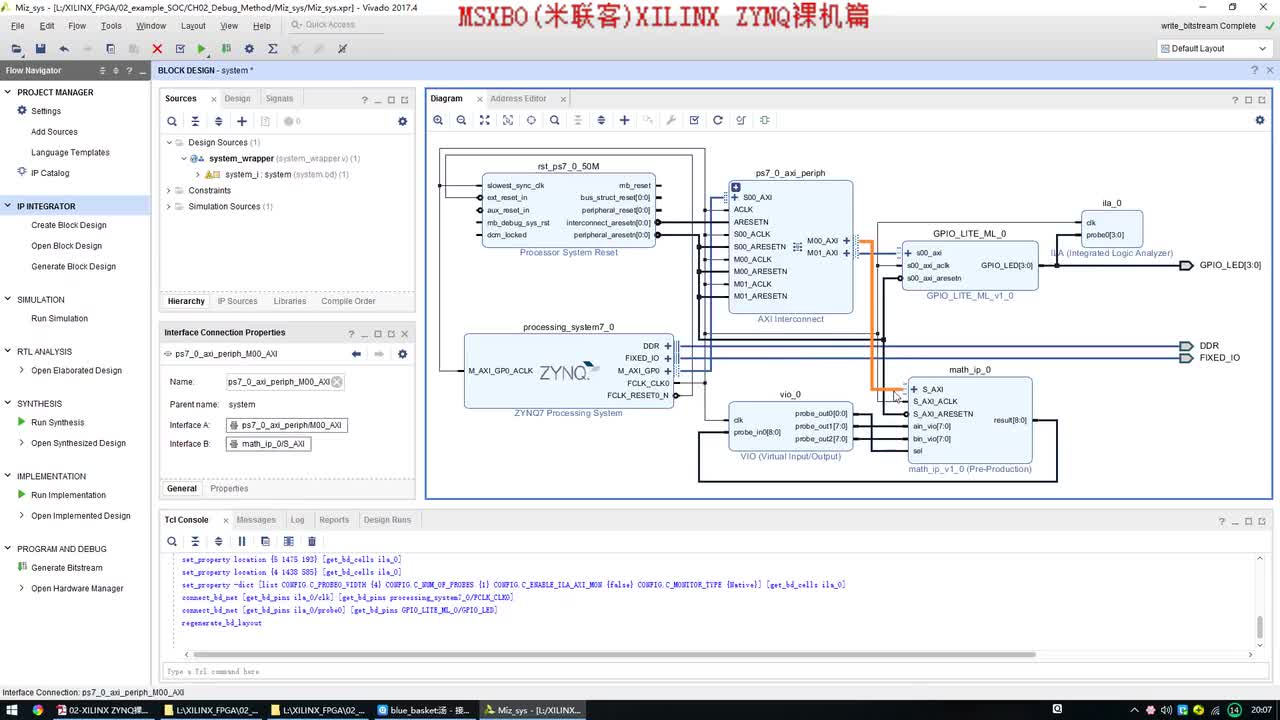The image size is (1280, 720).
Task: Click the red X delete icon in main toolbar
Action: point(157,48)
